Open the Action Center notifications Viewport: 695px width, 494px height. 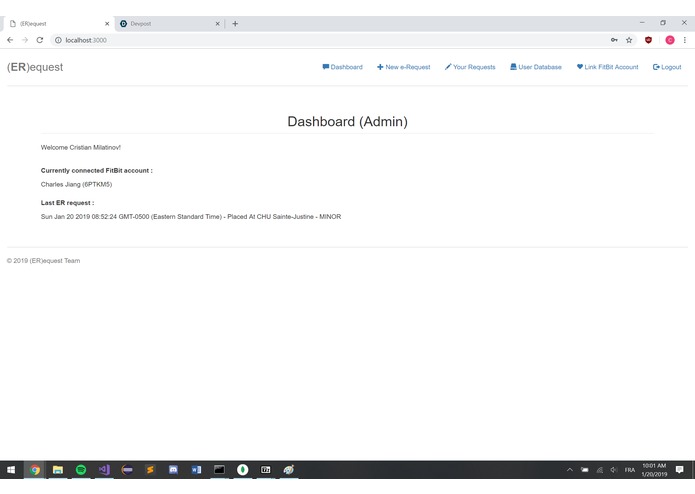click(x=679, y=470)
